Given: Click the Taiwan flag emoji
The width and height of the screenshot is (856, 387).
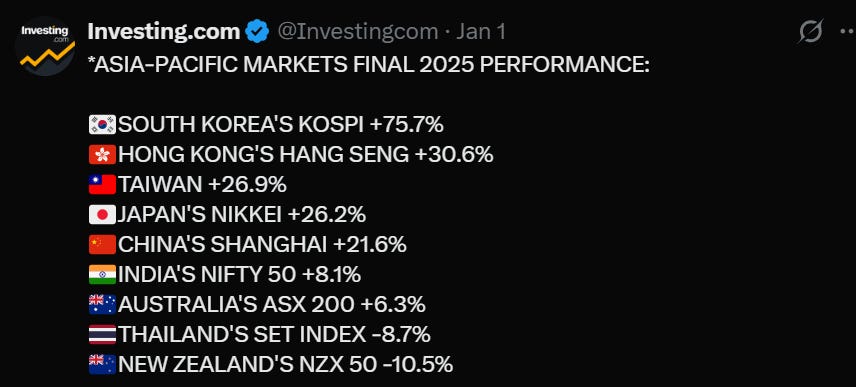Looking at the screenshot, I should click(x=102, y=184).
